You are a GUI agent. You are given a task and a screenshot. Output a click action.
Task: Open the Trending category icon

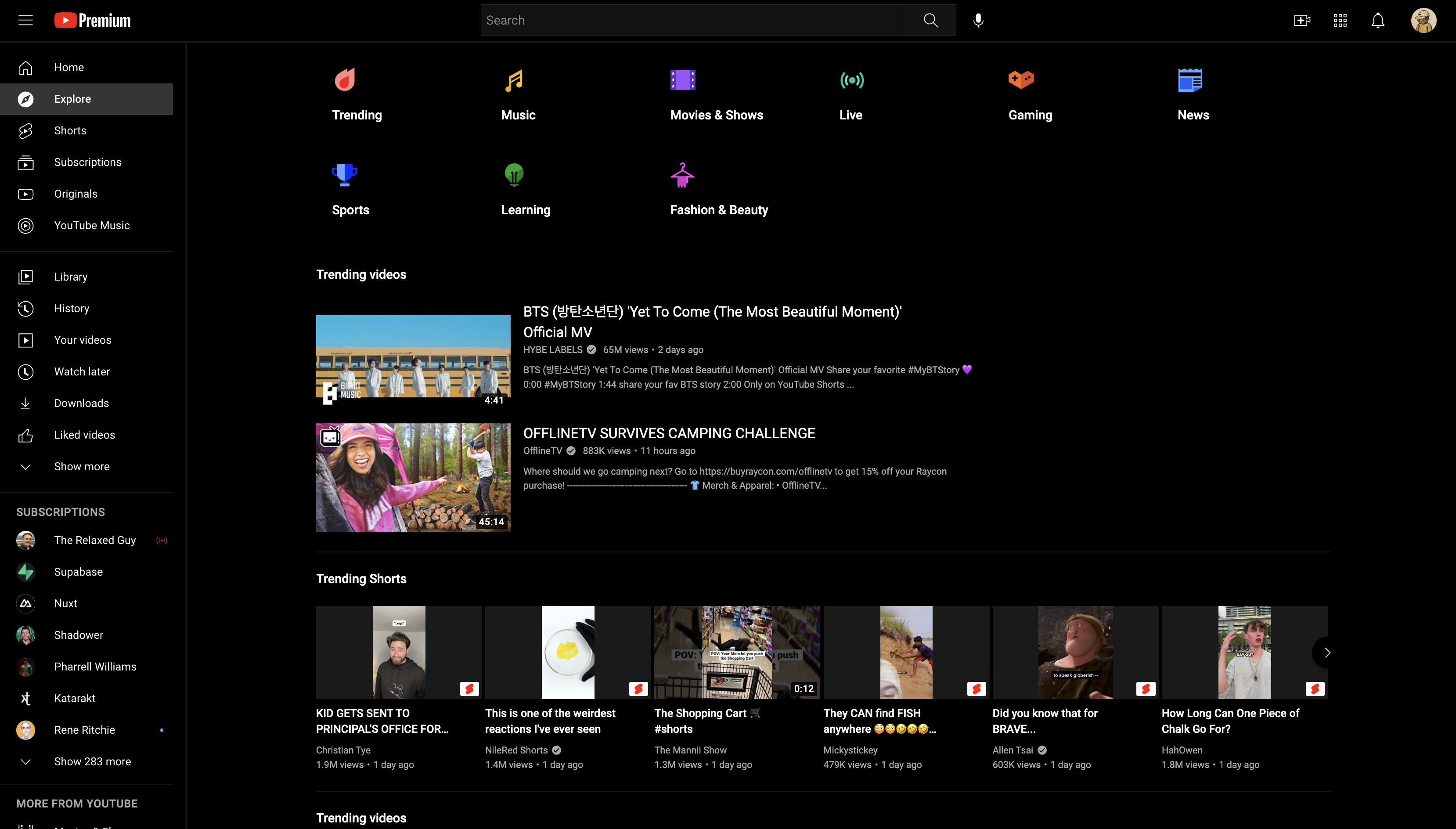[344, 80]
